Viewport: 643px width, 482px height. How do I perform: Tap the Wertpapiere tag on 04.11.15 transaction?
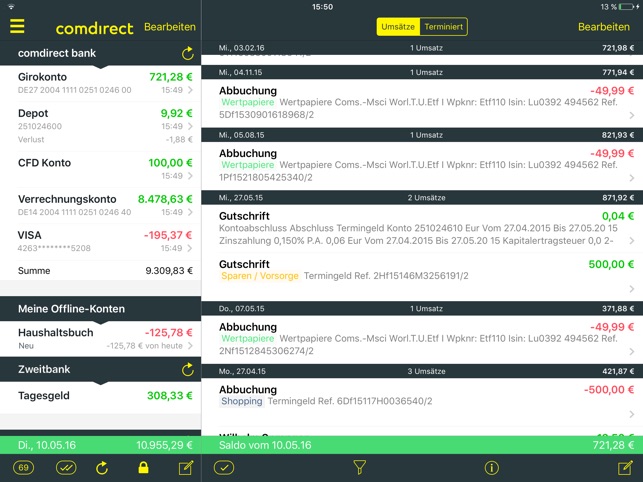[x=248, y=102]
